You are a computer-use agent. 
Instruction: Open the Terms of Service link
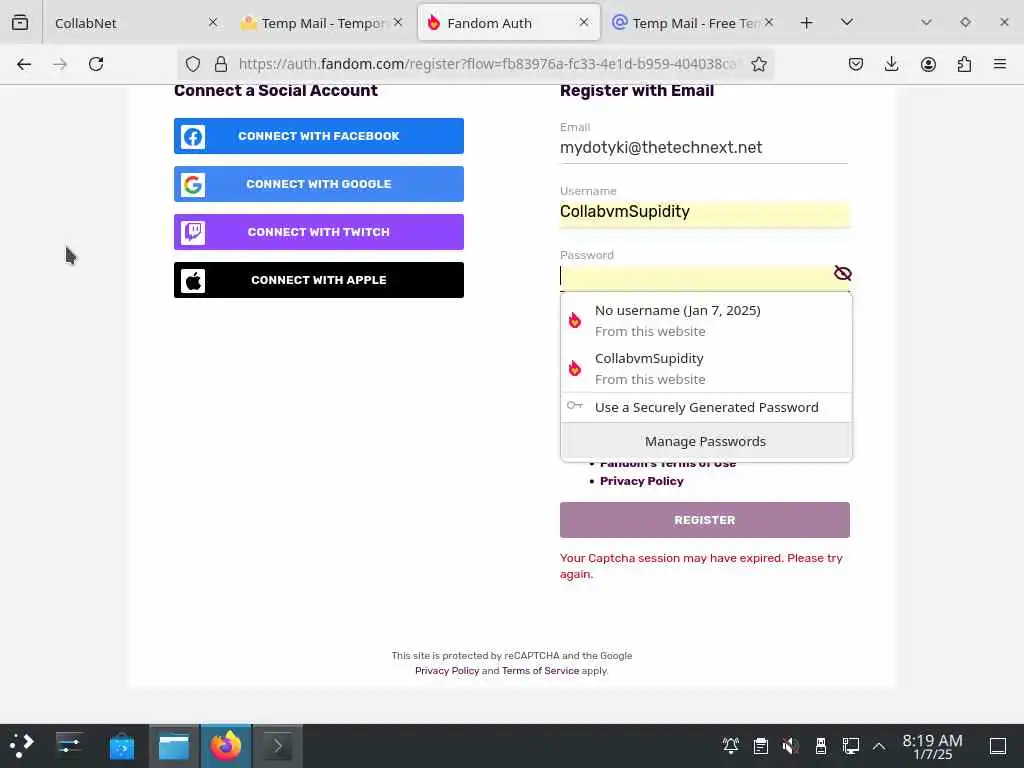pyautogui.click(x=540, y=671)
